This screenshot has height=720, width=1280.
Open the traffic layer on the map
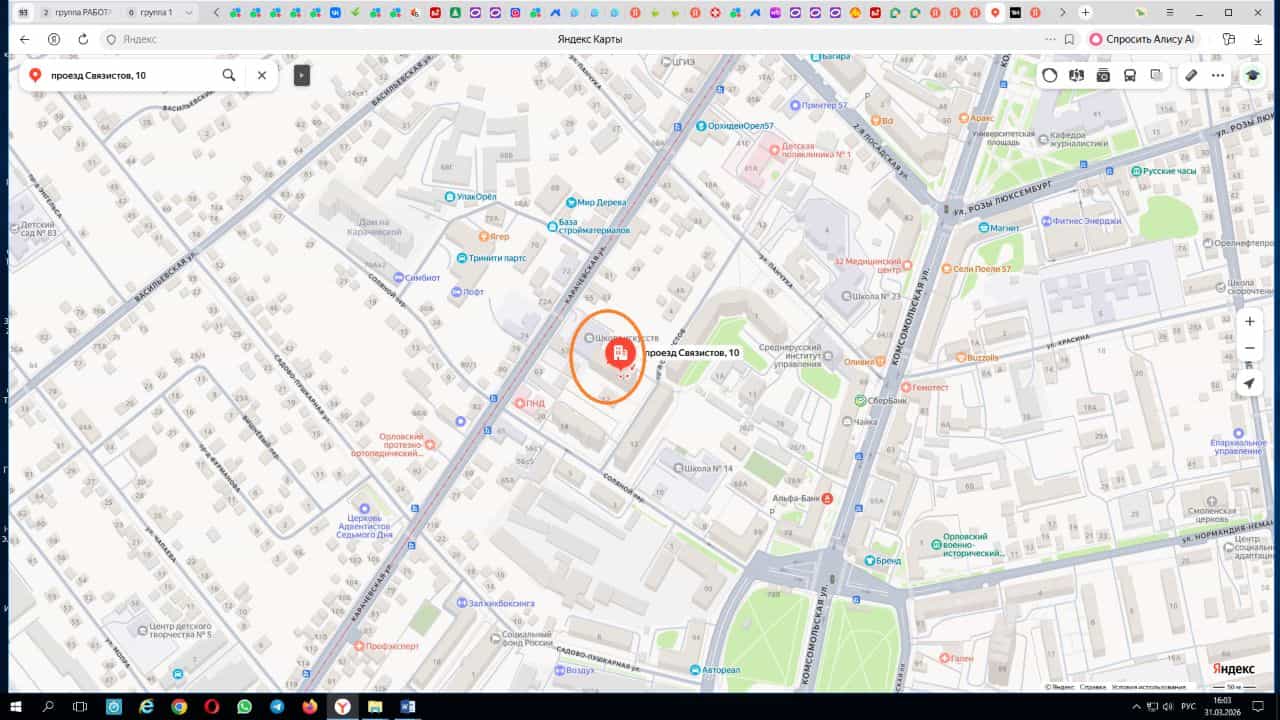(1049, 75)
